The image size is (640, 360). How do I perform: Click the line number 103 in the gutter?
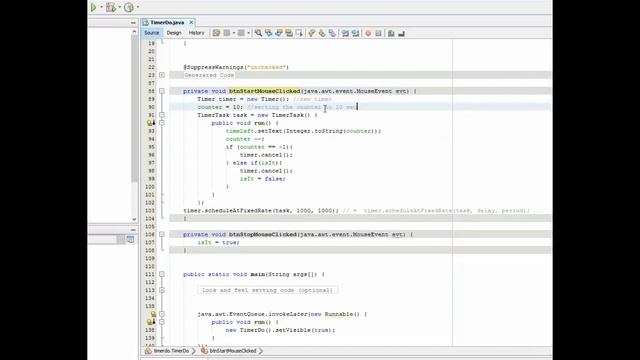[150, 211]
